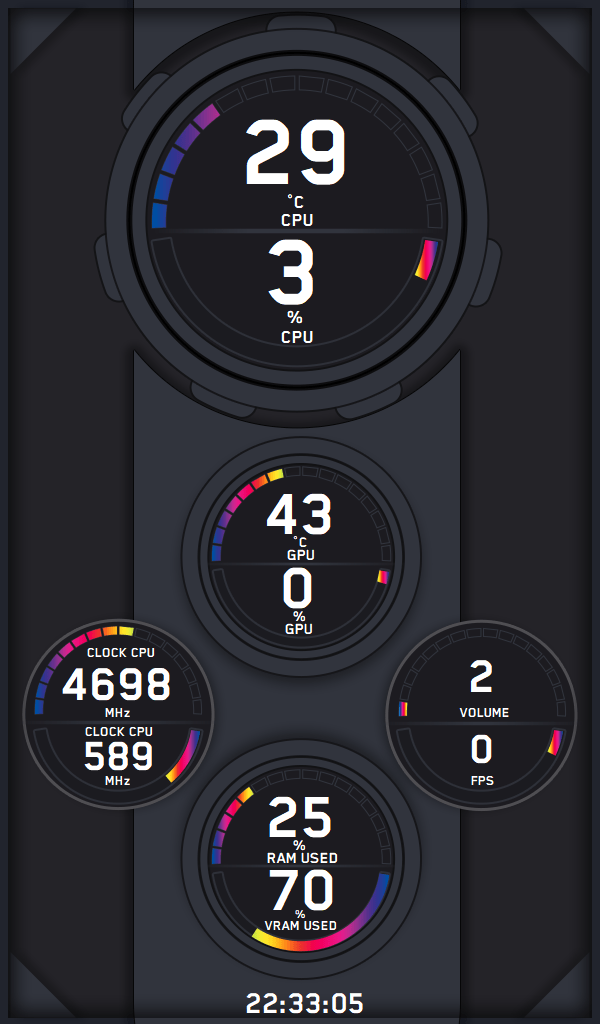Select the VOLUME label

tap(484, 712)
